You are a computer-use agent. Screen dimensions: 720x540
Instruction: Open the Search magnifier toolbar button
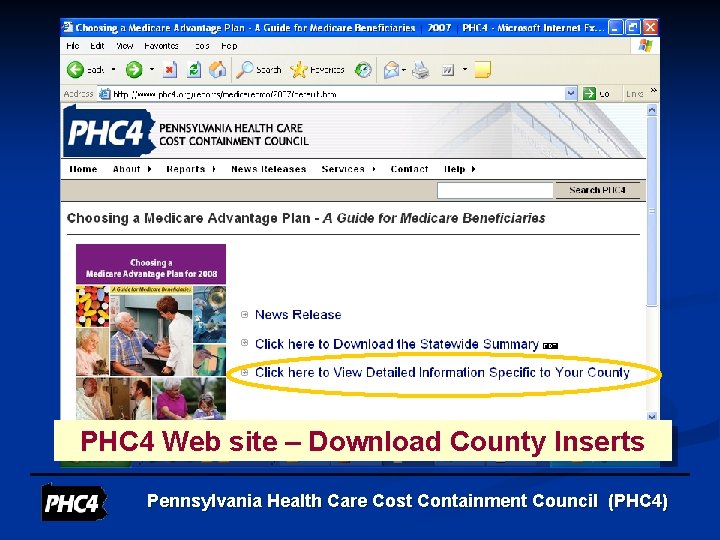259,70
